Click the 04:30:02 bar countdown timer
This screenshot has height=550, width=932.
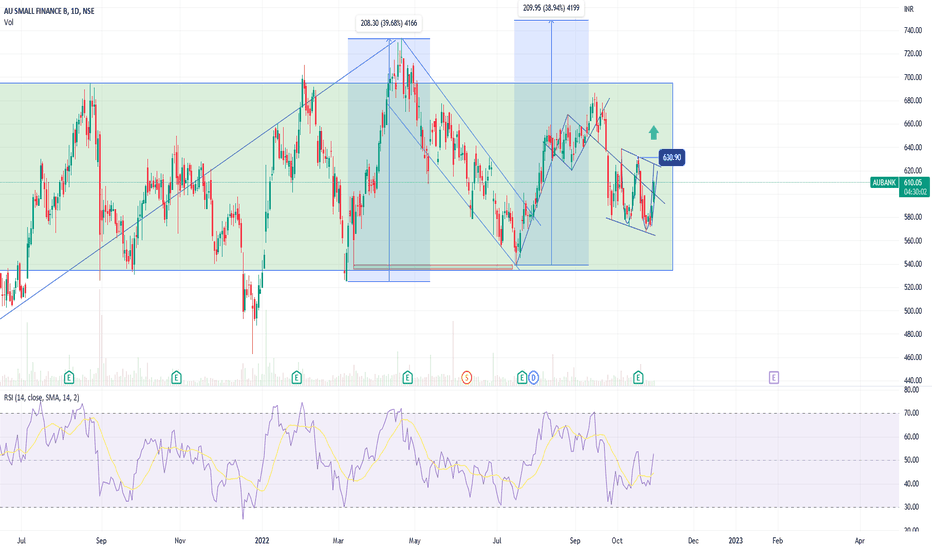913,192
